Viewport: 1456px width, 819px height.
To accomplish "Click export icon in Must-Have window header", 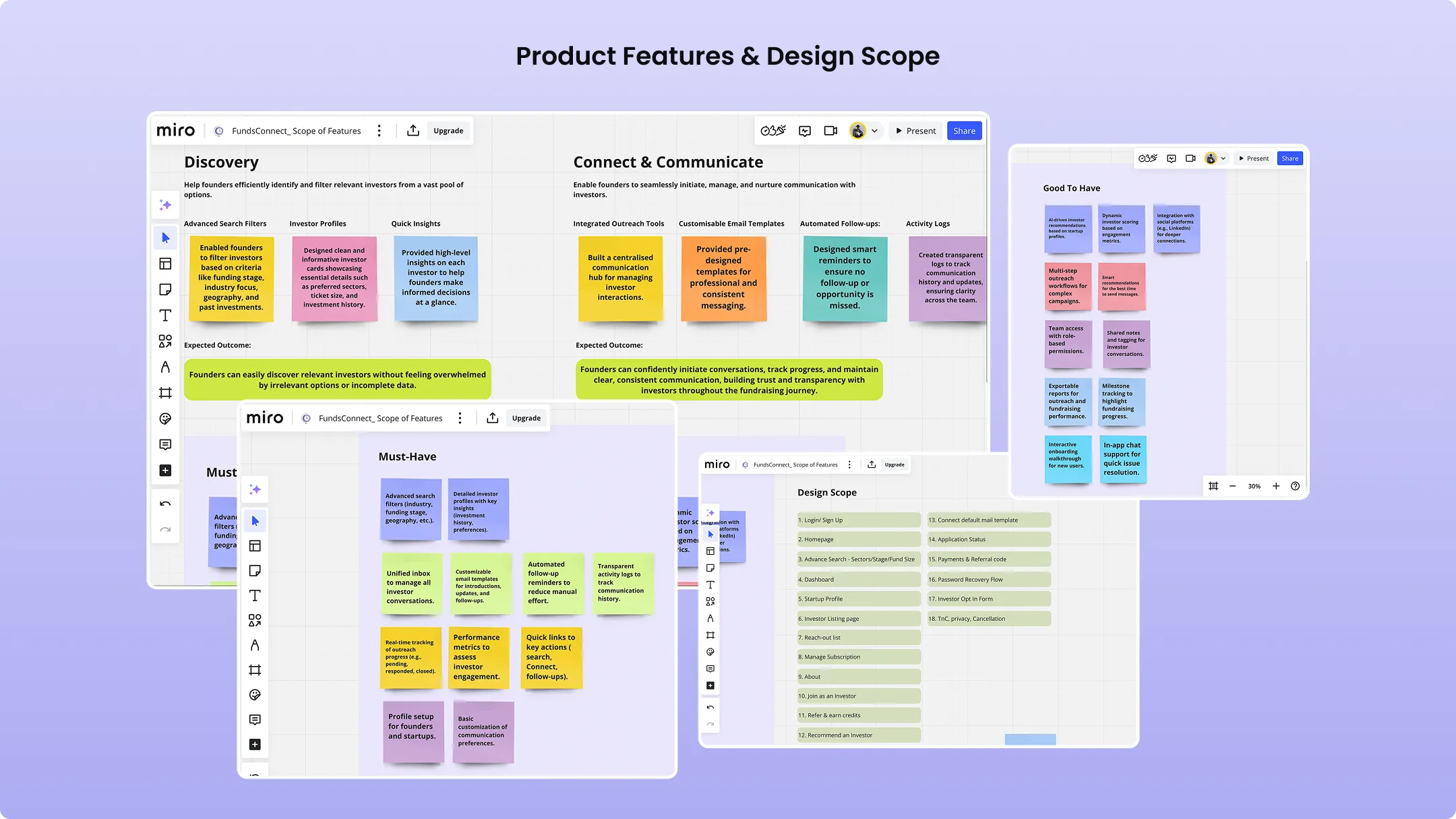I will 493,418.
